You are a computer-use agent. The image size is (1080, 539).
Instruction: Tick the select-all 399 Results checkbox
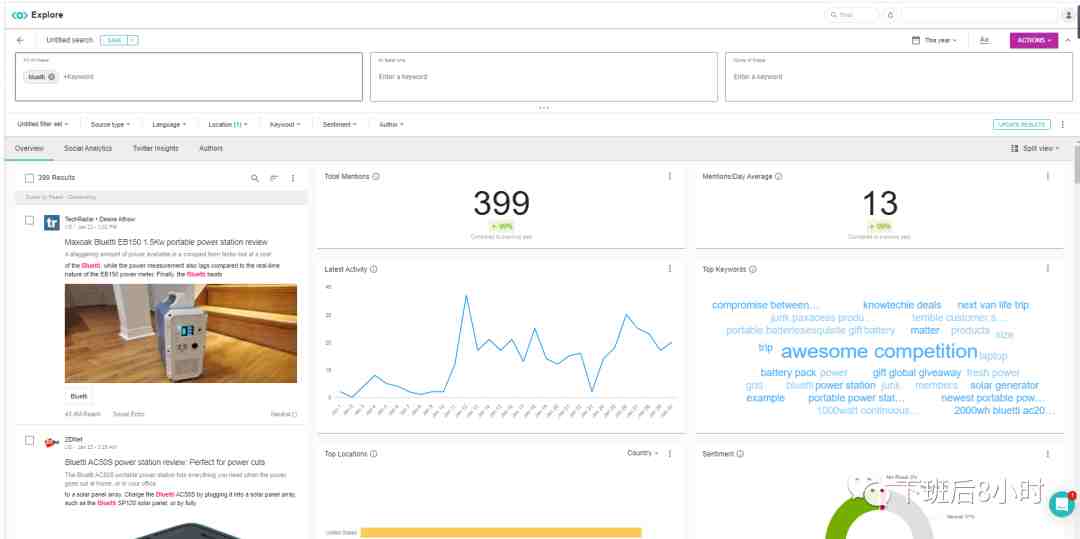30,178
